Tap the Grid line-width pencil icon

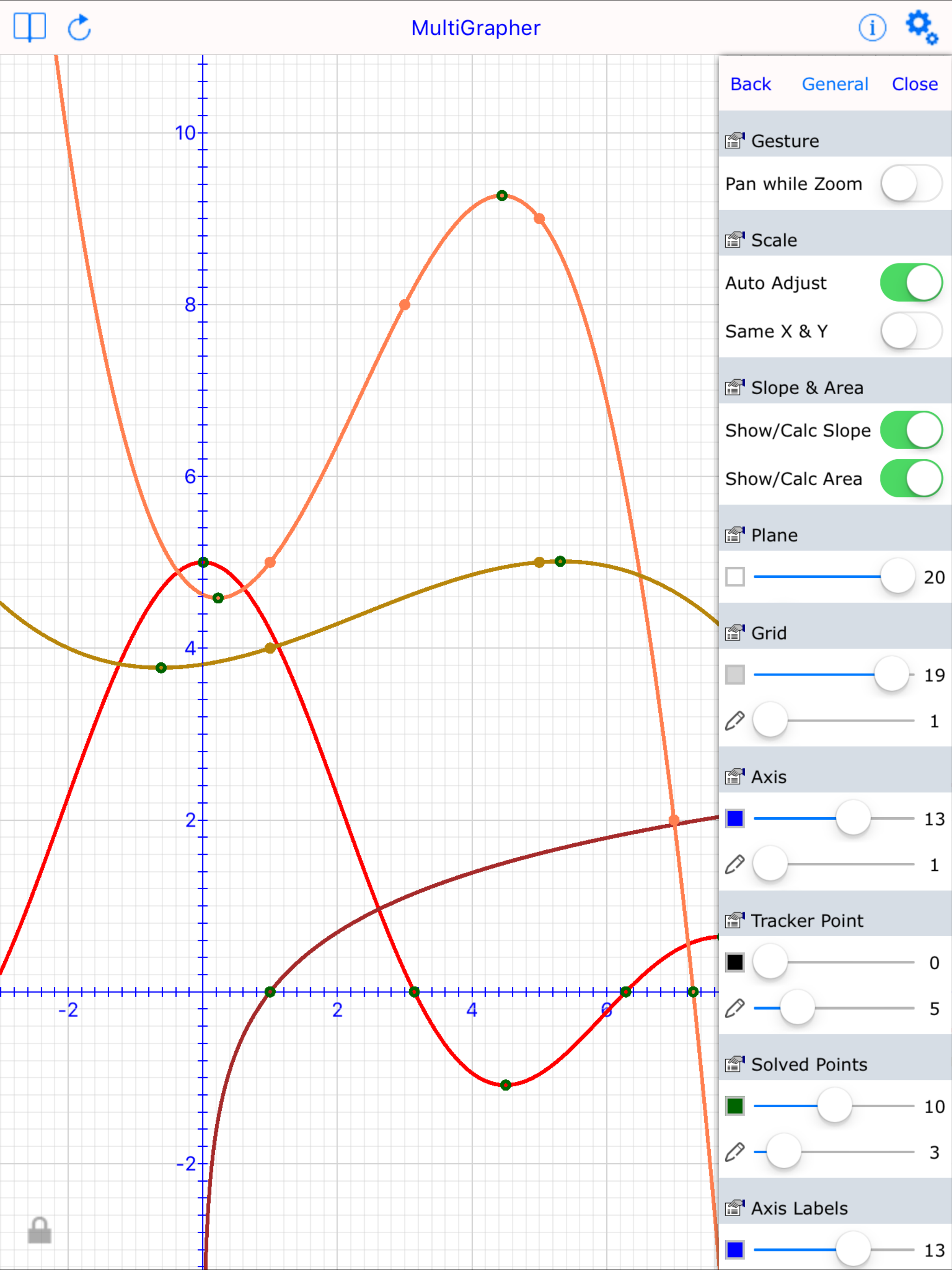point(734,721)
